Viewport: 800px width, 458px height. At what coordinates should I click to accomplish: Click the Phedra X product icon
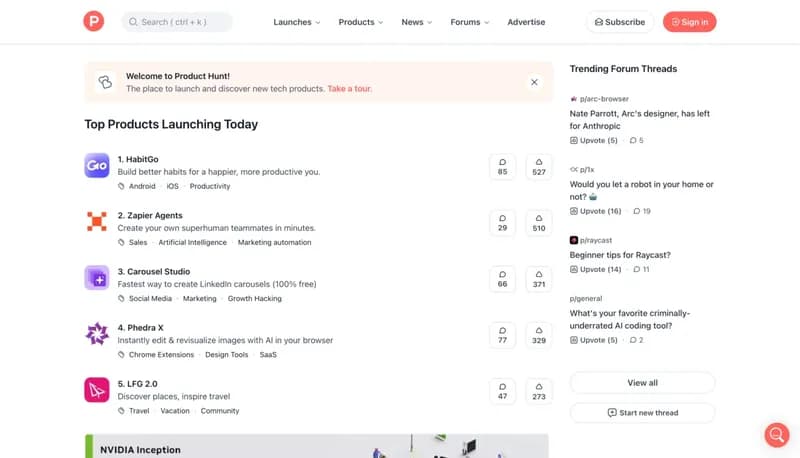96,334
